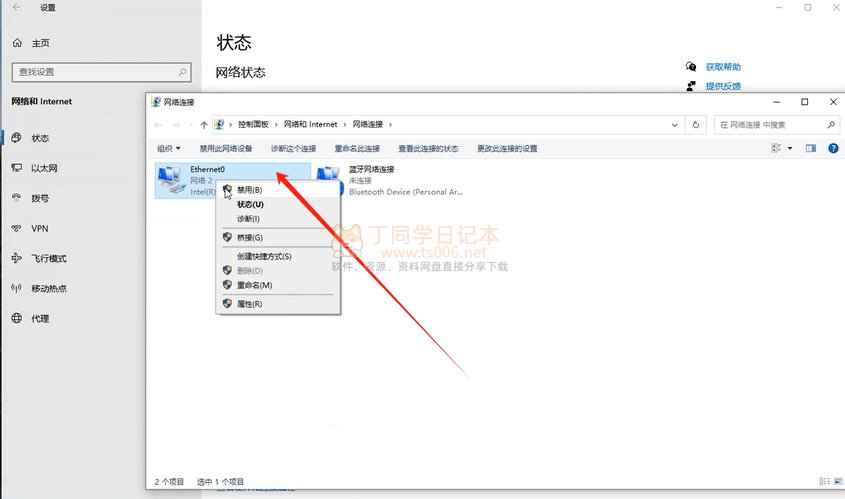Maximize the 网络连接 window
The width and height of the screenshot is (845, 499).
point(805,102)
